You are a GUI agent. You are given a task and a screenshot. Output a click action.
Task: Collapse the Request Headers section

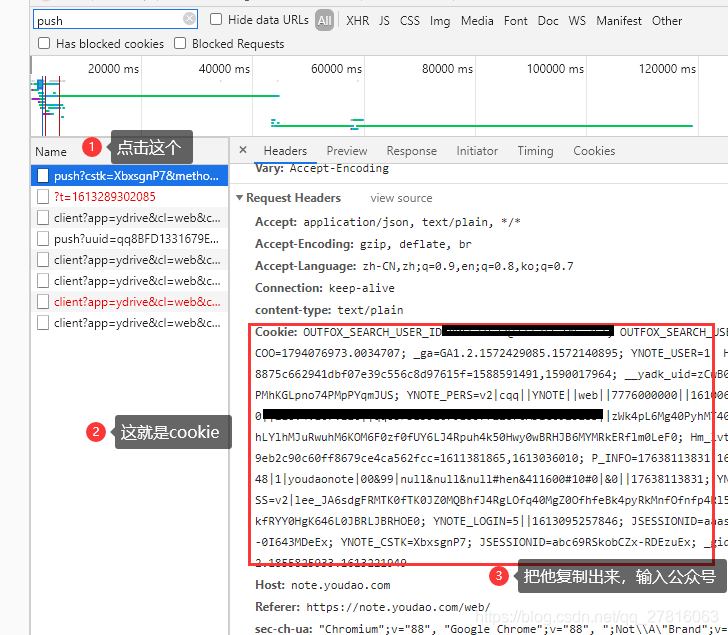pos(240,198)
